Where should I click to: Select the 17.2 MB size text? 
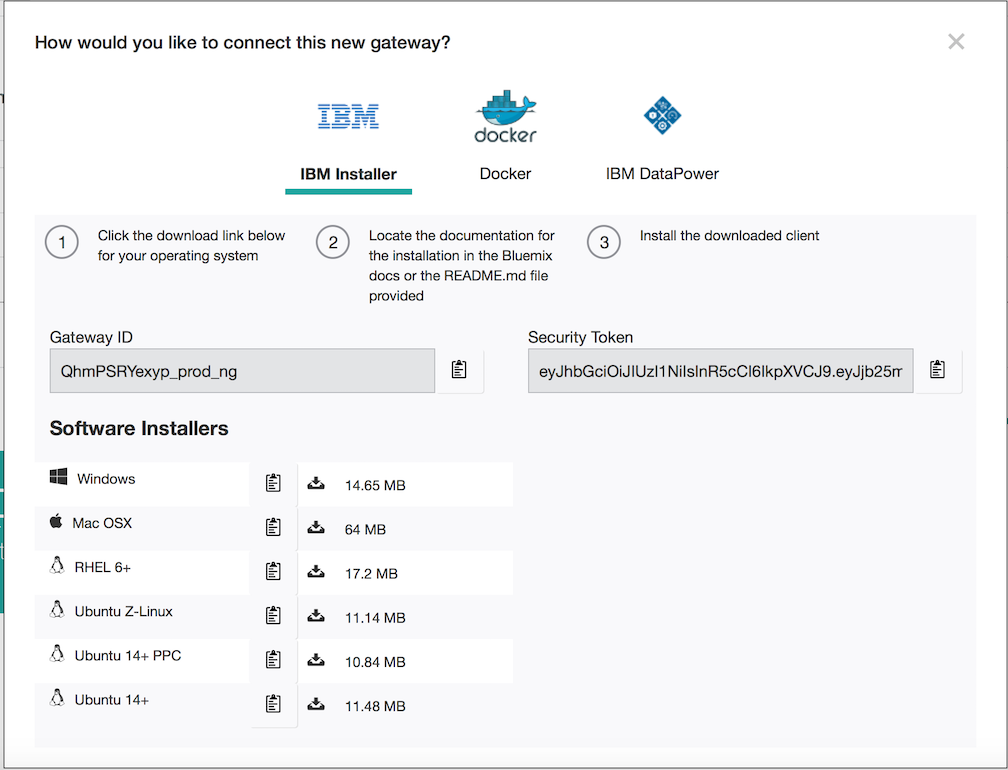[x=371, y=574]
